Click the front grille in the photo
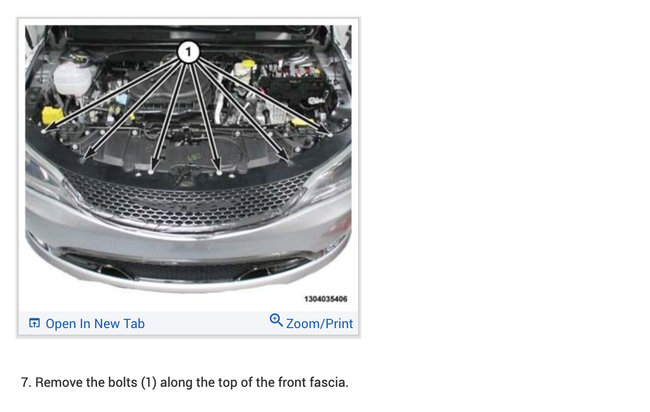This screenshot has height=412, width=650. (x=187, y=198)
